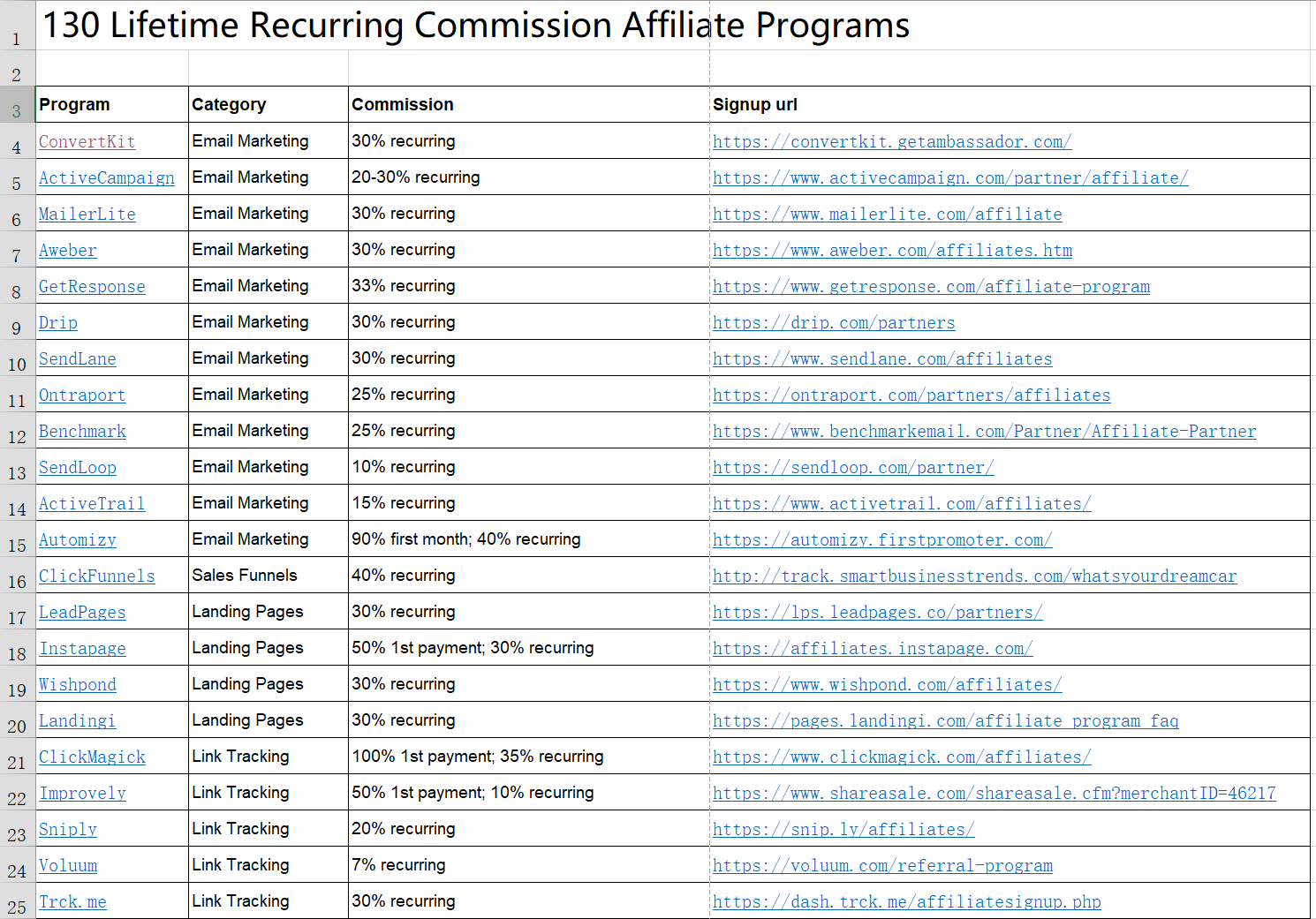Open the Instapage program link
The image size is (1316, 919).
[x=82, y=648]
